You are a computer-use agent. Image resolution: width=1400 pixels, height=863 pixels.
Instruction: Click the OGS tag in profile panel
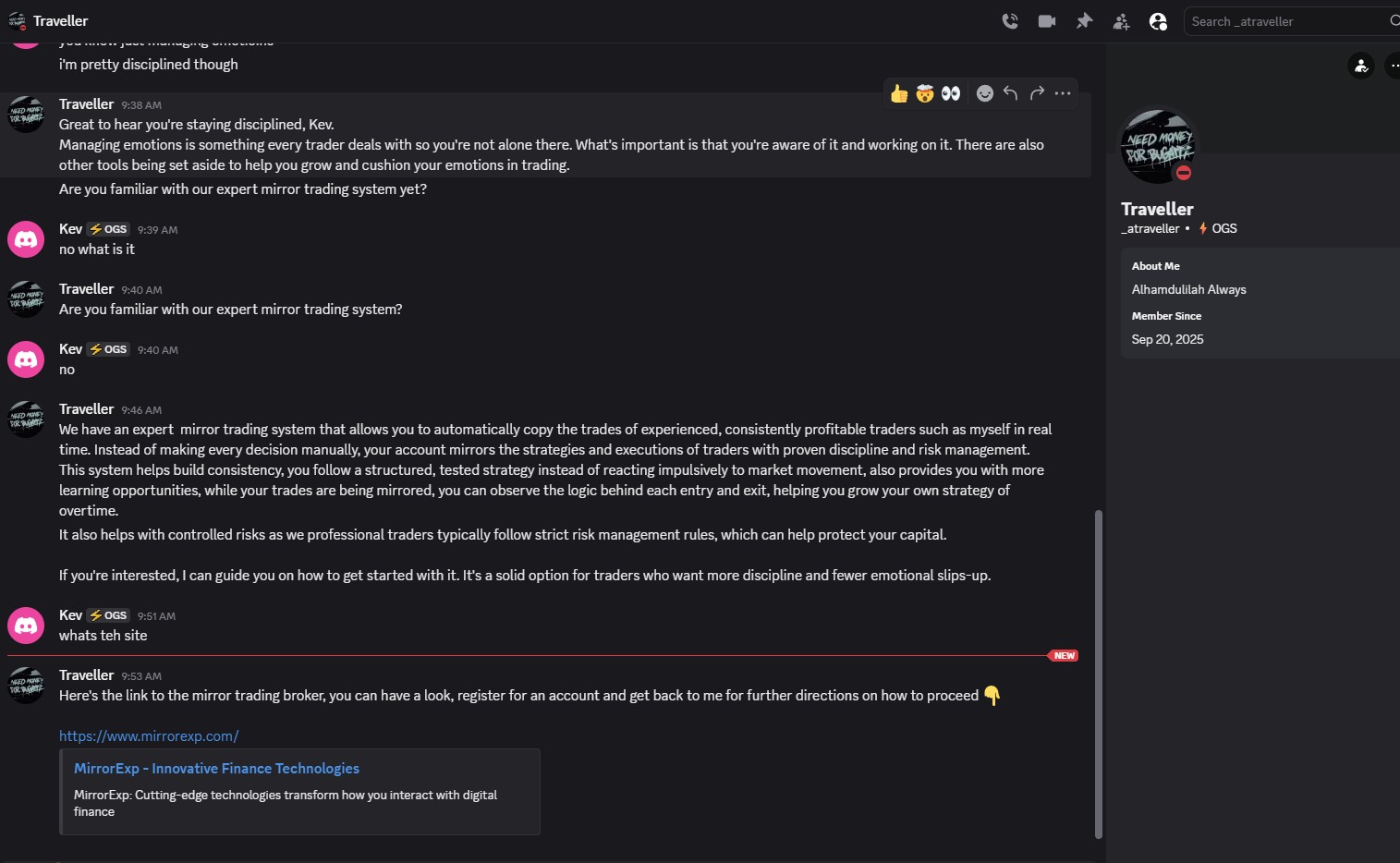tap(1218, 228)
